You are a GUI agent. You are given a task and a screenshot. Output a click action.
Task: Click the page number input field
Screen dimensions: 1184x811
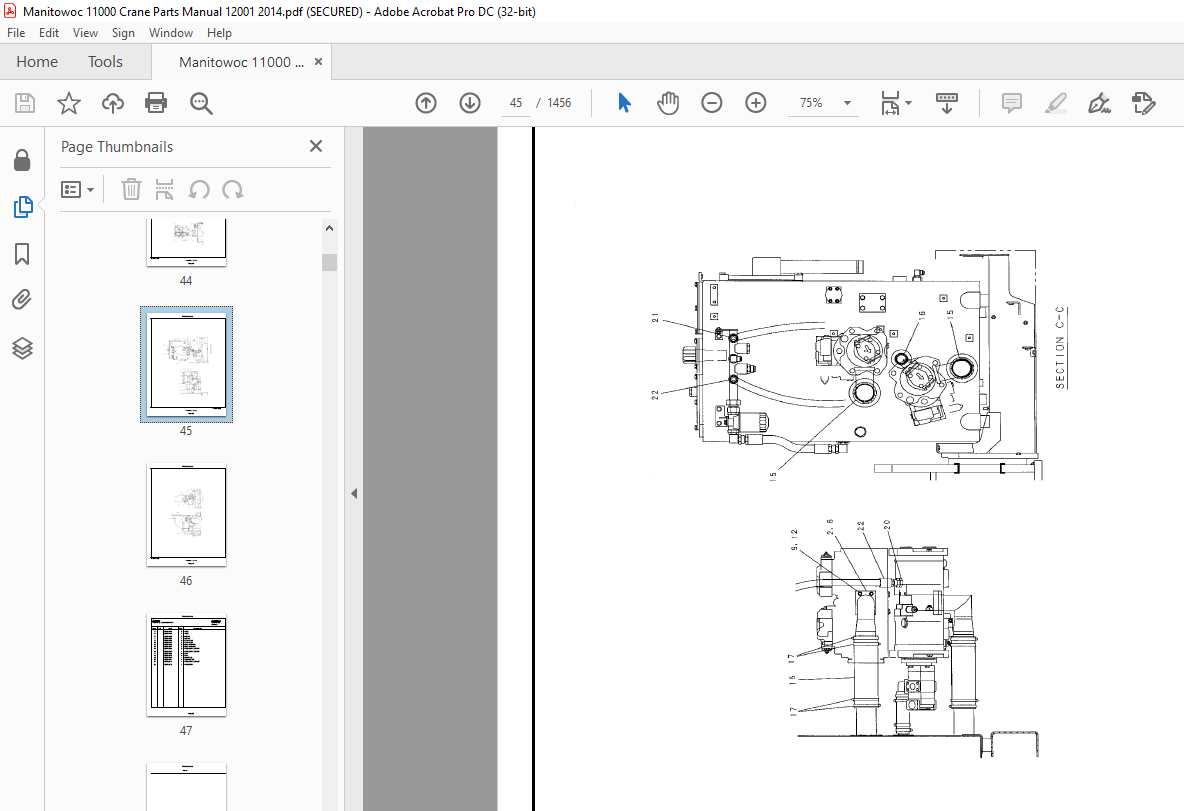point(516,103)
